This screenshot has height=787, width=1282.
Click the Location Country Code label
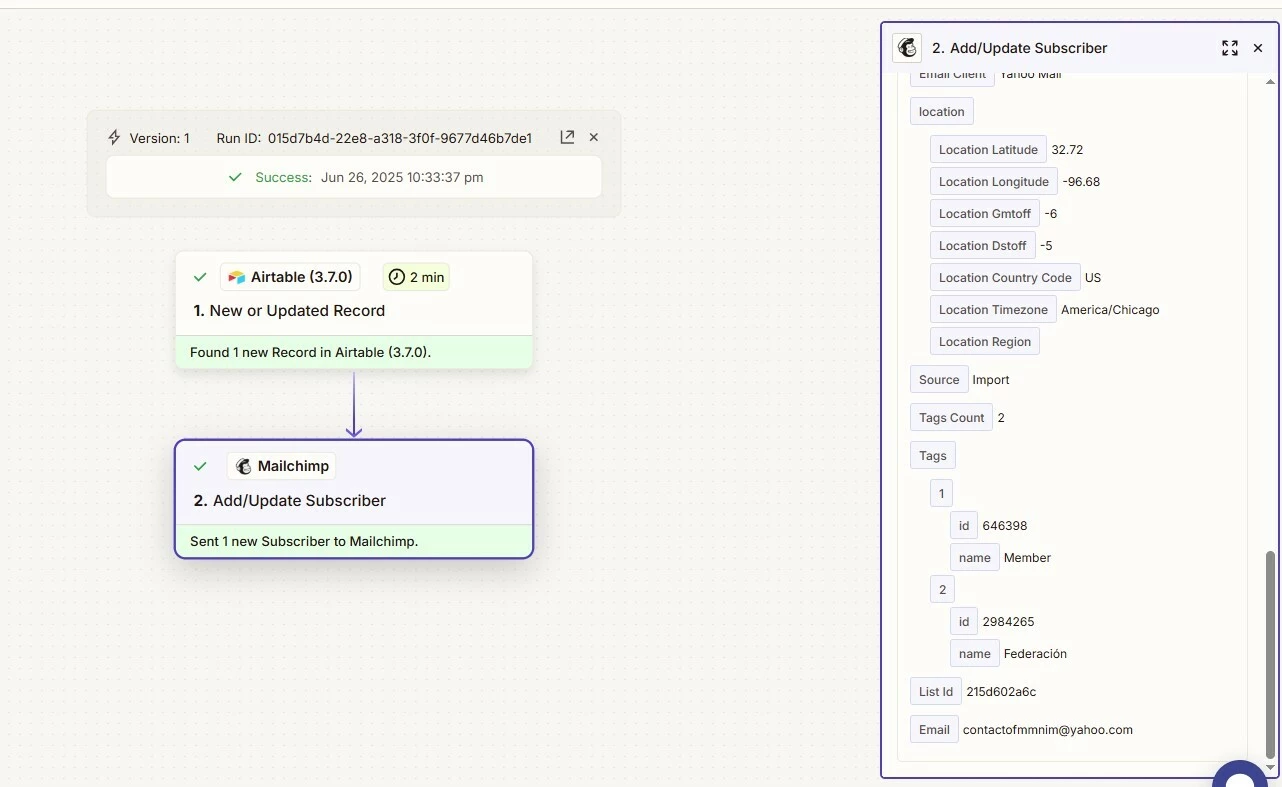coord(1005,277)
